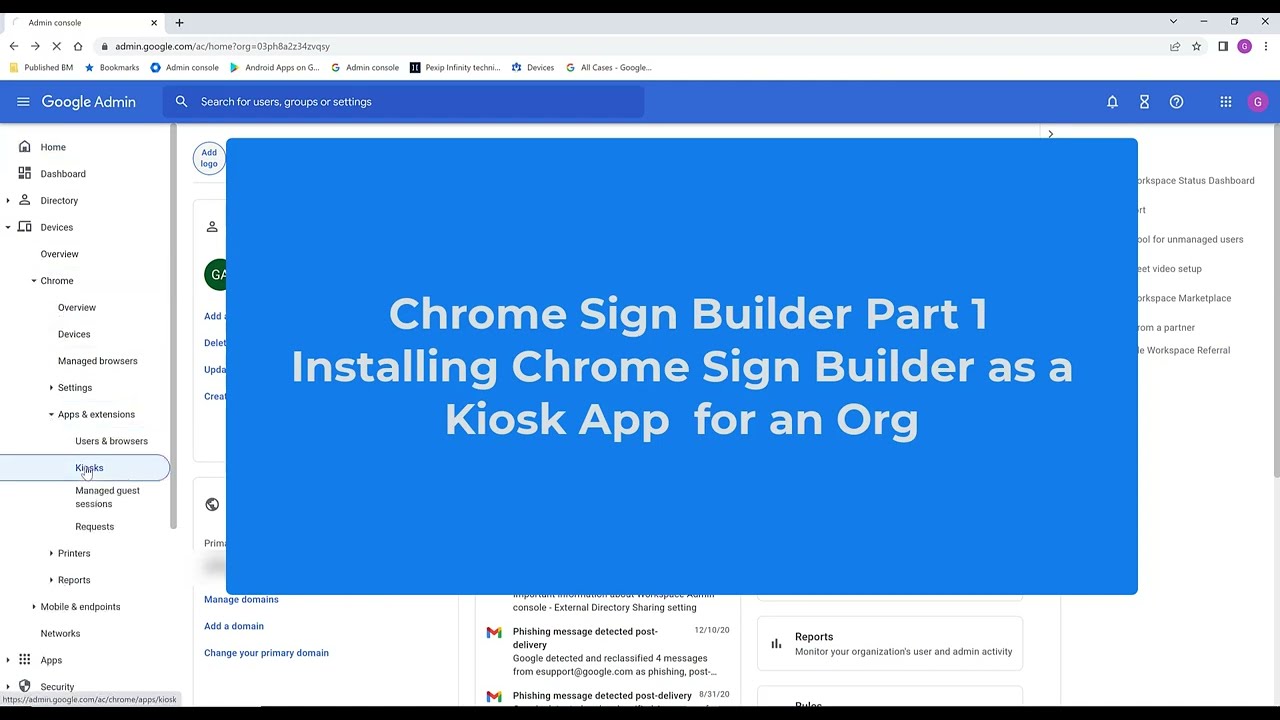
Task: Click the Add a domain link
Action: (x=234, y=626)
